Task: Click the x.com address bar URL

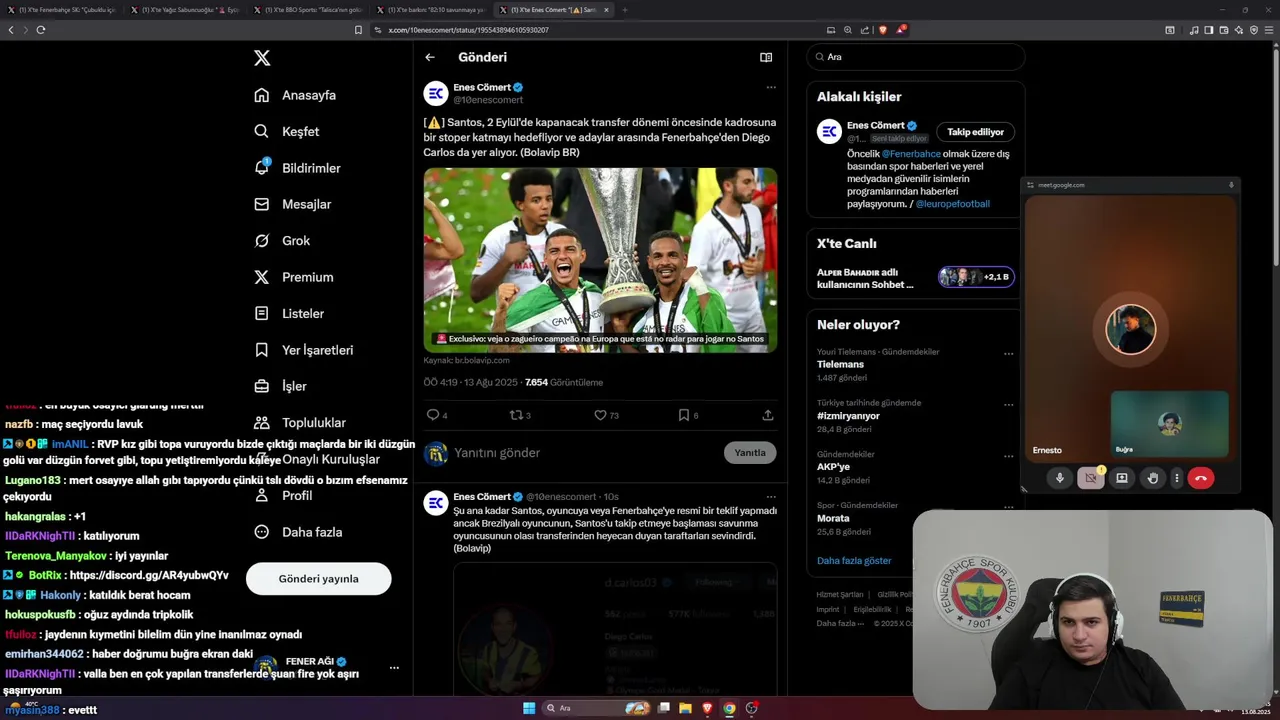Action: [468, 30]
